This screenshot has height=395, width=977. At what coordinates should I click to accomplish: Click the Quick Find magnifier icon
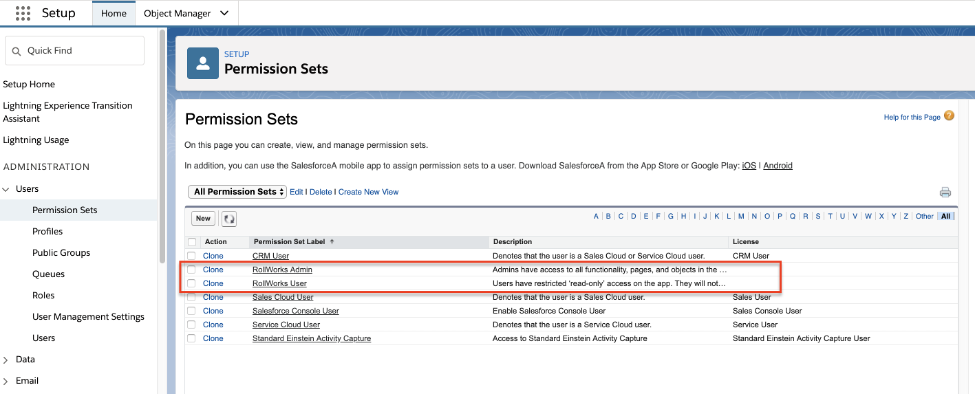click(x=17, y=51)
